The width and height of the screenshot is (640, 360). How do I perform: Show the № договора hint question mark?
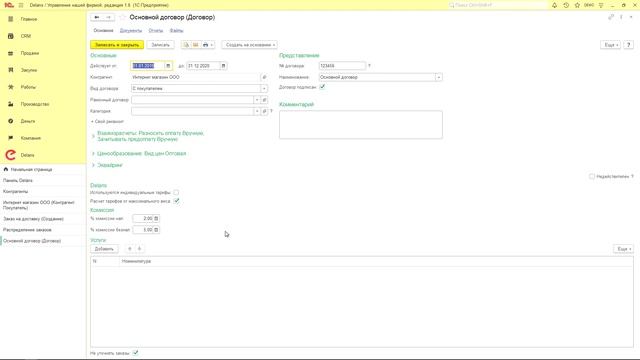click(369, 66)
